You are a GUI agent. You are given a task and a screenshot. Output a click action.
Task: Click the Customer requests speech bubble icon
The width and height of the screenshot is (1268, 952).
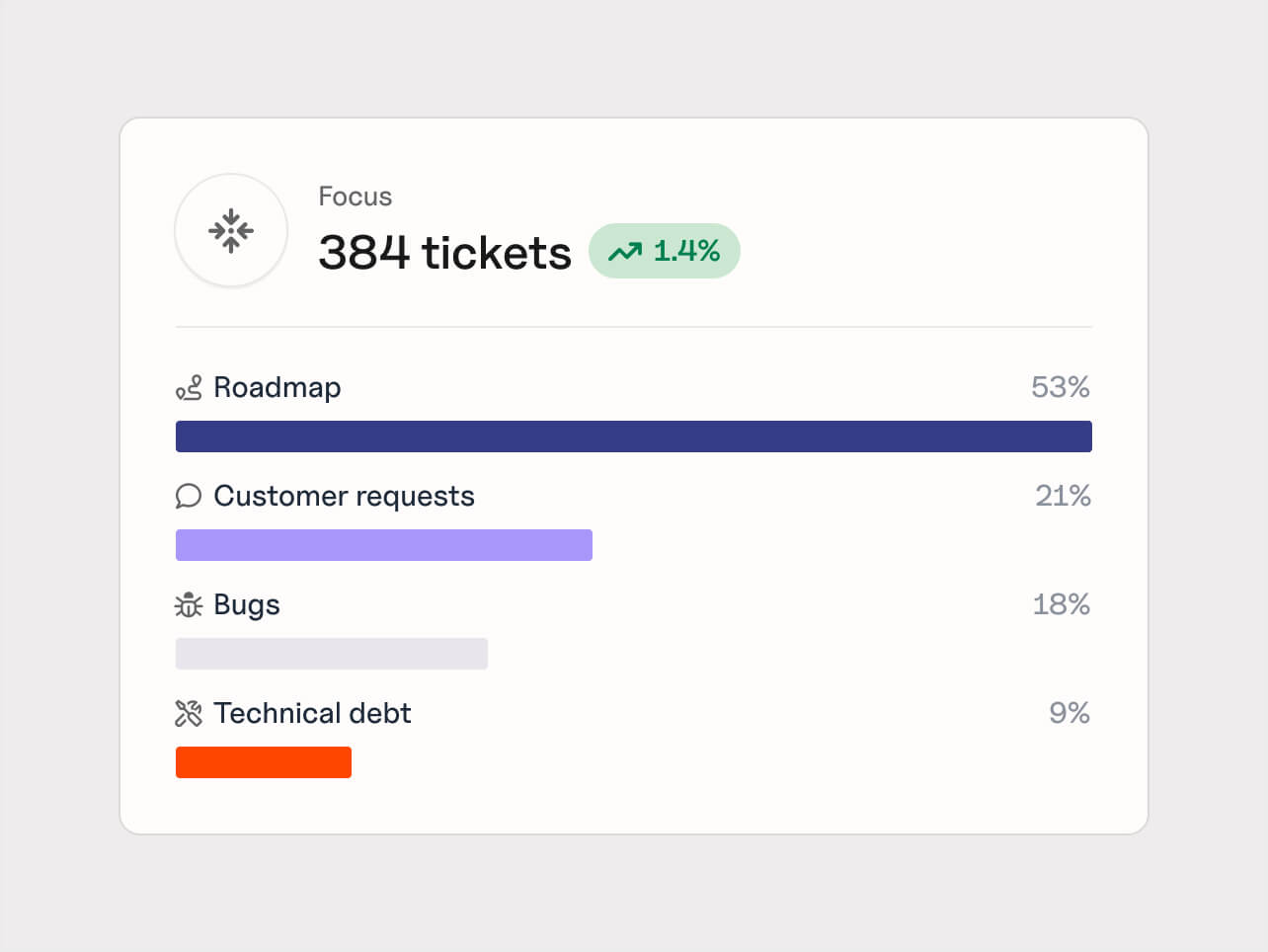[x=189, y=496]
